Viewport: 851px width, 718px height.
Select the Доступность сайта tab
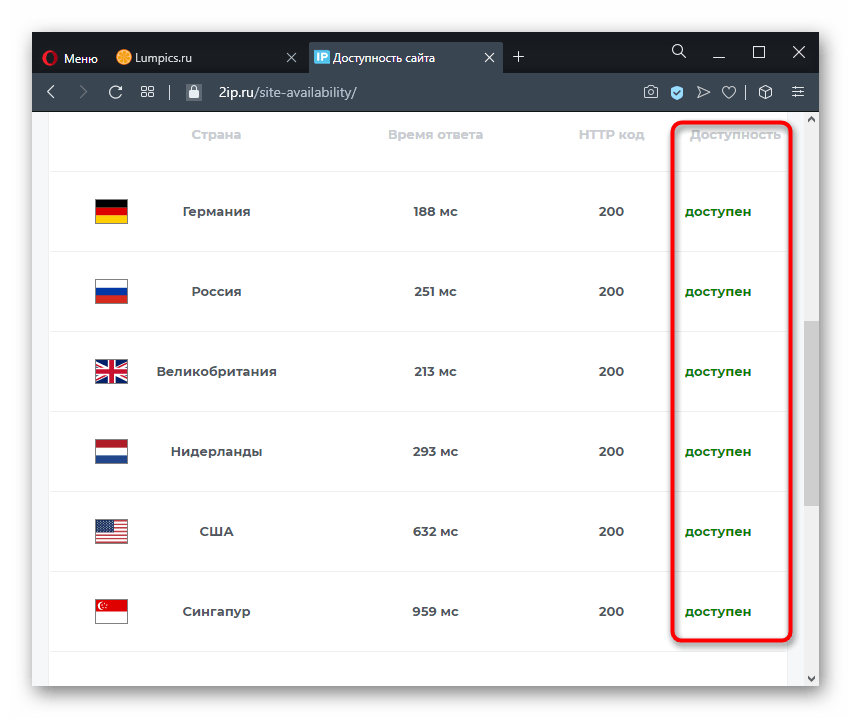[x=383, y=58]
